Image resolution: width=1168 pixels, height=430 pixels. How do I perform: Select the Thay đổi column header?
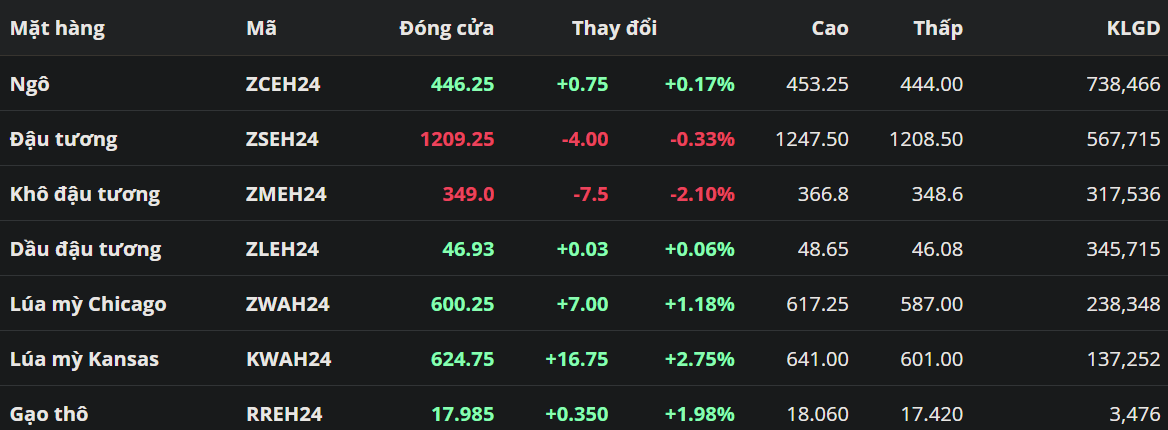tap(614, 28)
